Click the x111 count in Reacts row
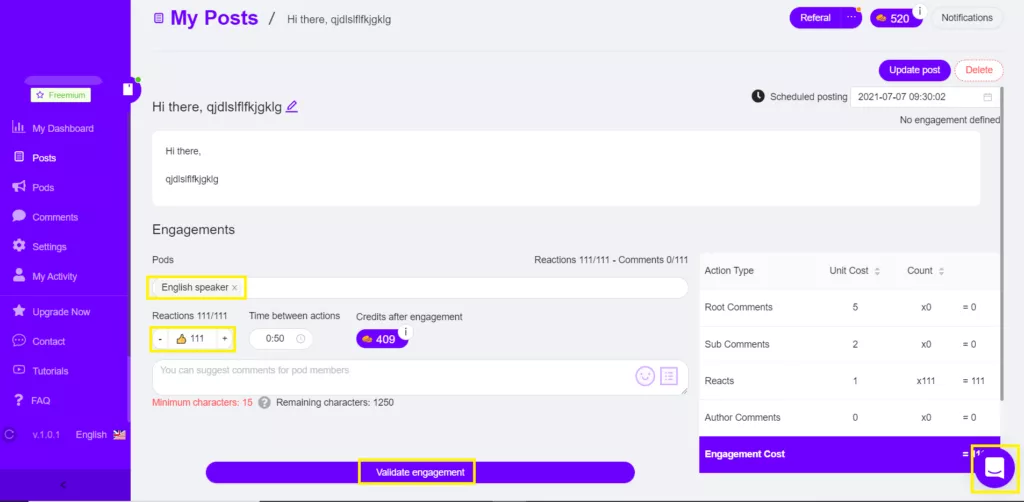This screenshot has height=502, width=1024. tap(925, 381)
